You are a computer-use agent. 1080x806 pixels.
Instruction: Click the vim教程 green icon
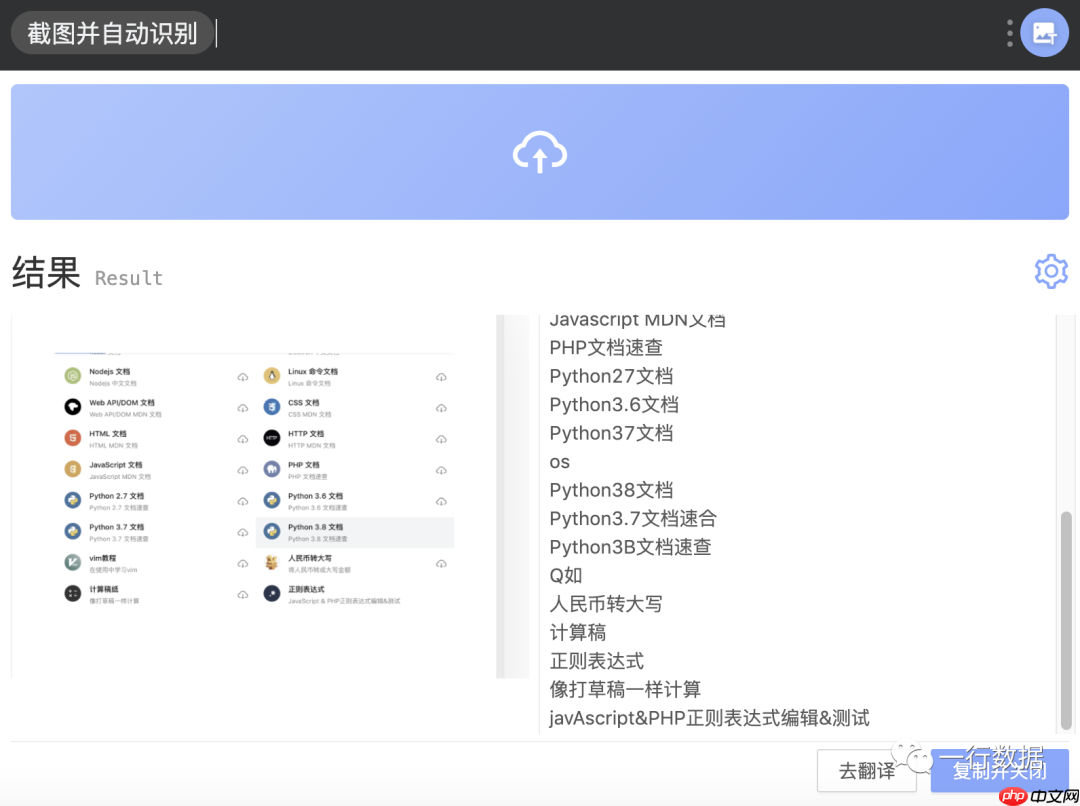72,563
